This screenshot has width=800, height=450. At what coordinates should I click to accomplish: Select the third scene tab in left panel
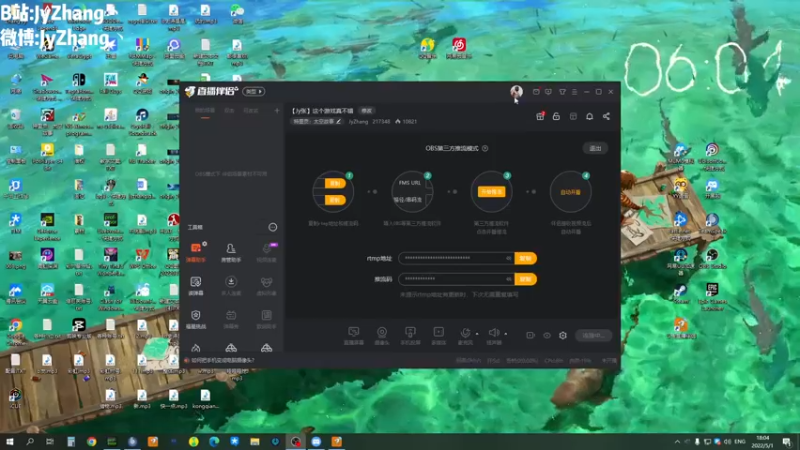click(x=251, y=111)
